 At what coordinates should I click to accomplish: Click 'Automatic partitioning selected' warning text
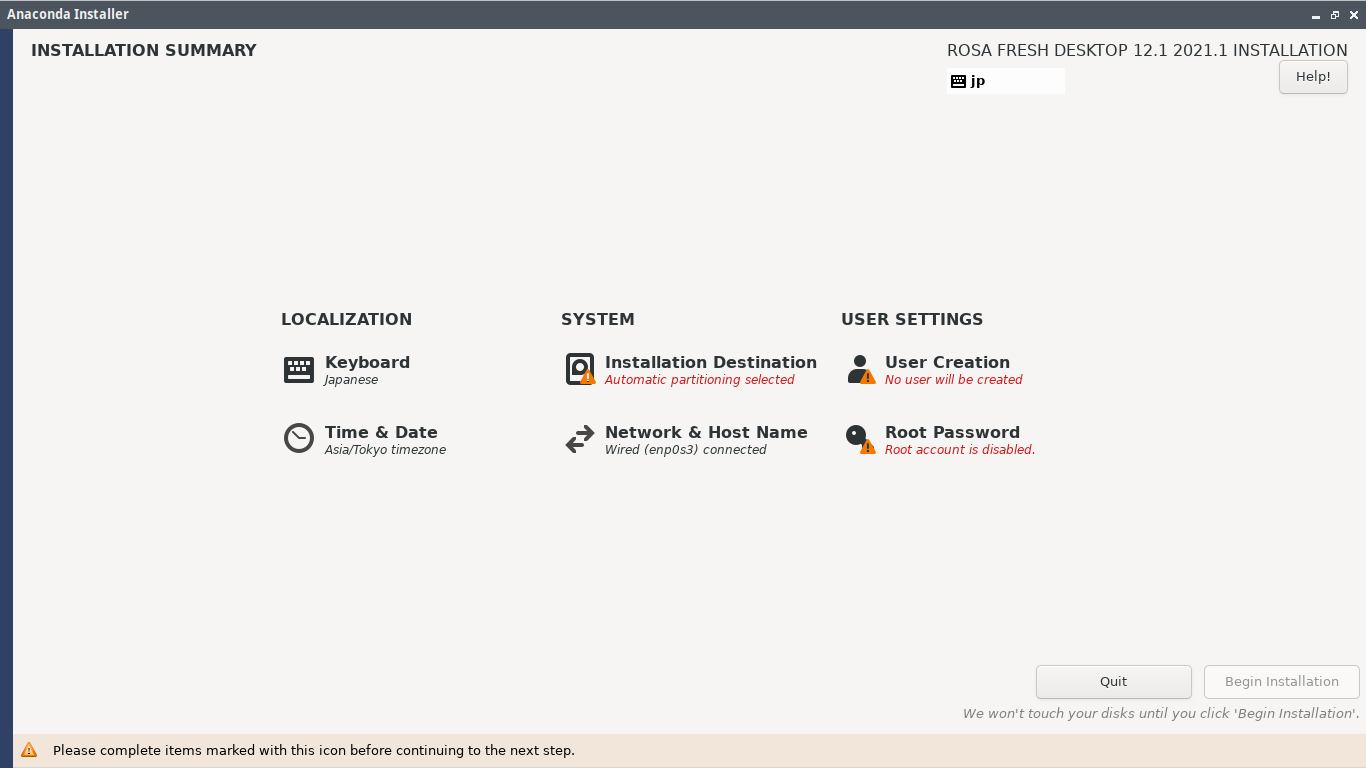pos(699,380)
